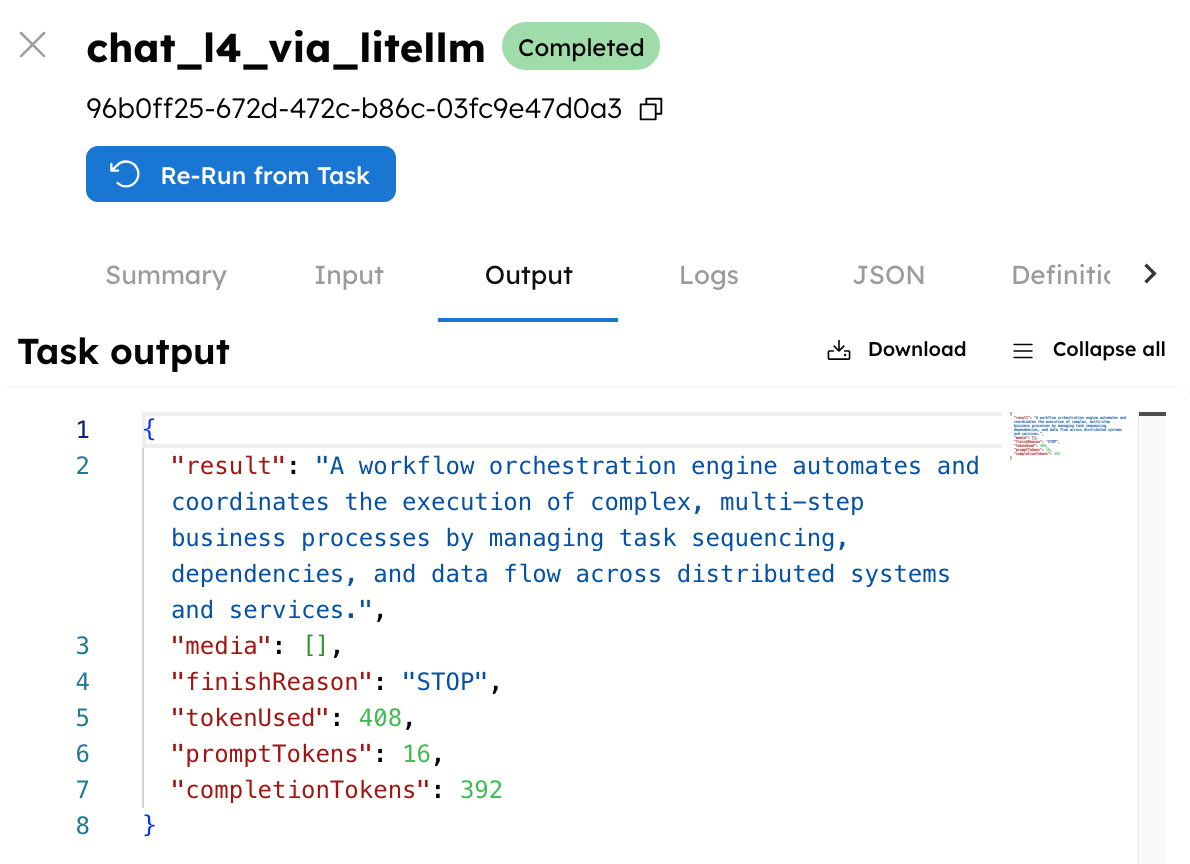The height and width of the screenshot is (864, 1190).
Task: Collapse all JSON nodes
Action: [1089, 349]
